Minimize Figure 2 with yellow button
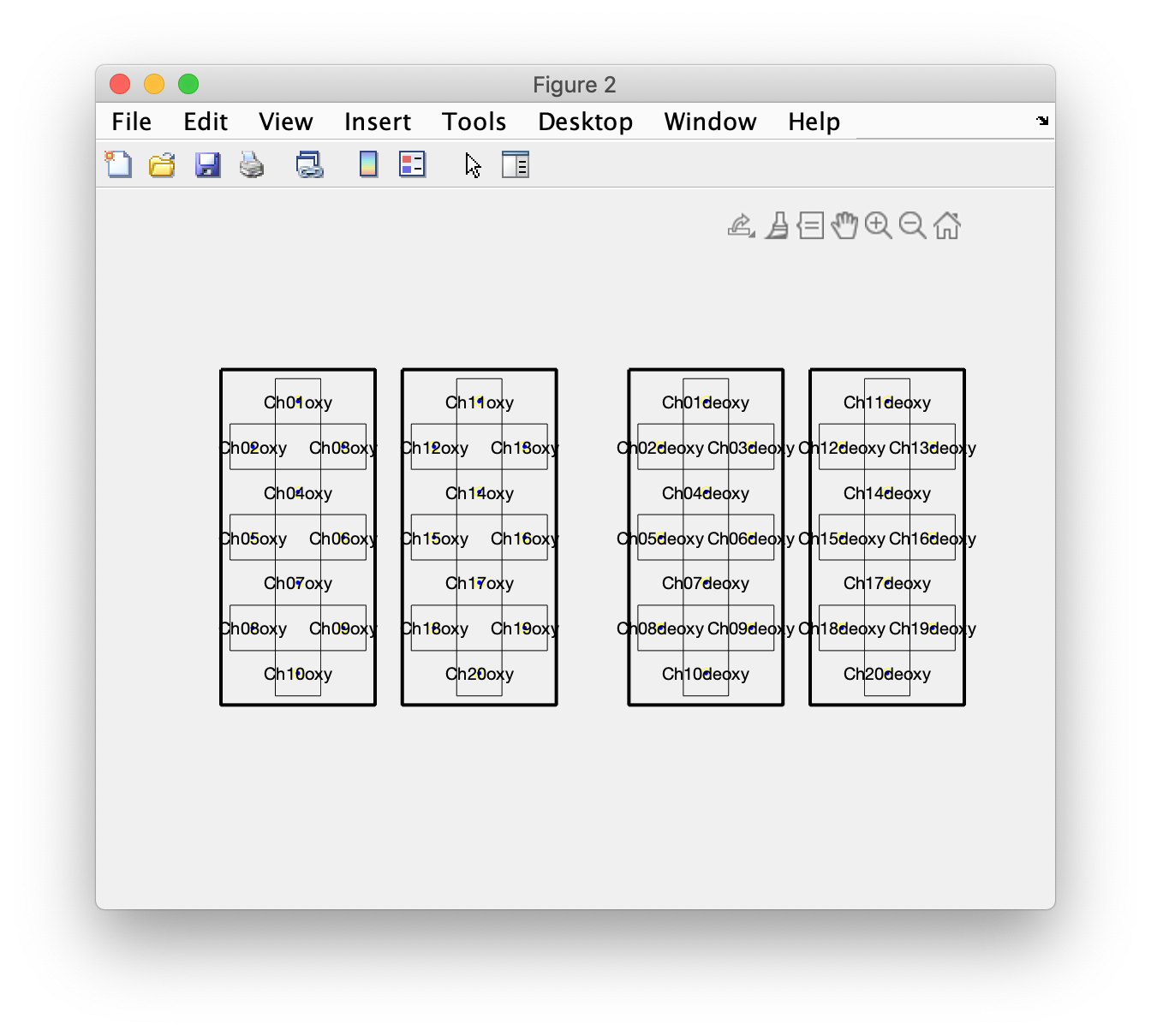The height and width of the screenshot is (1036, 1151). coord(154,84)
